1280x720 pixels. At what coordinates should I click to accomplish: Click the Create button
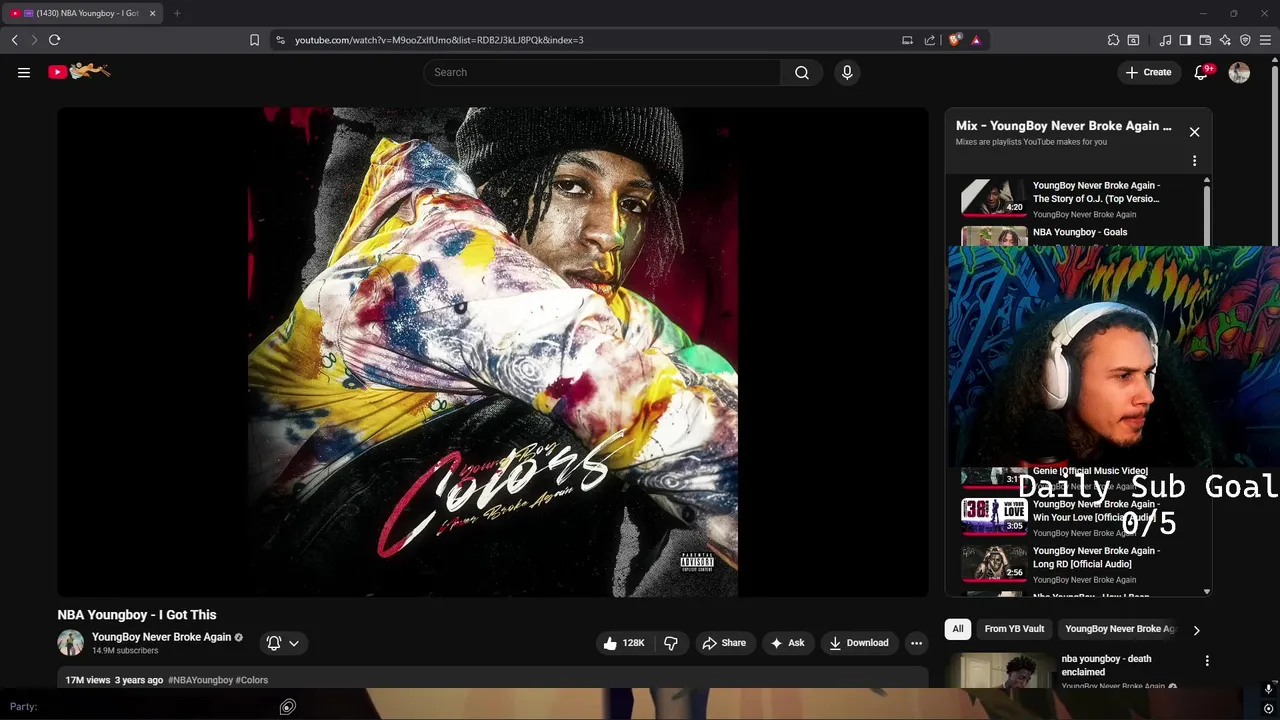tap(1148, 72)
